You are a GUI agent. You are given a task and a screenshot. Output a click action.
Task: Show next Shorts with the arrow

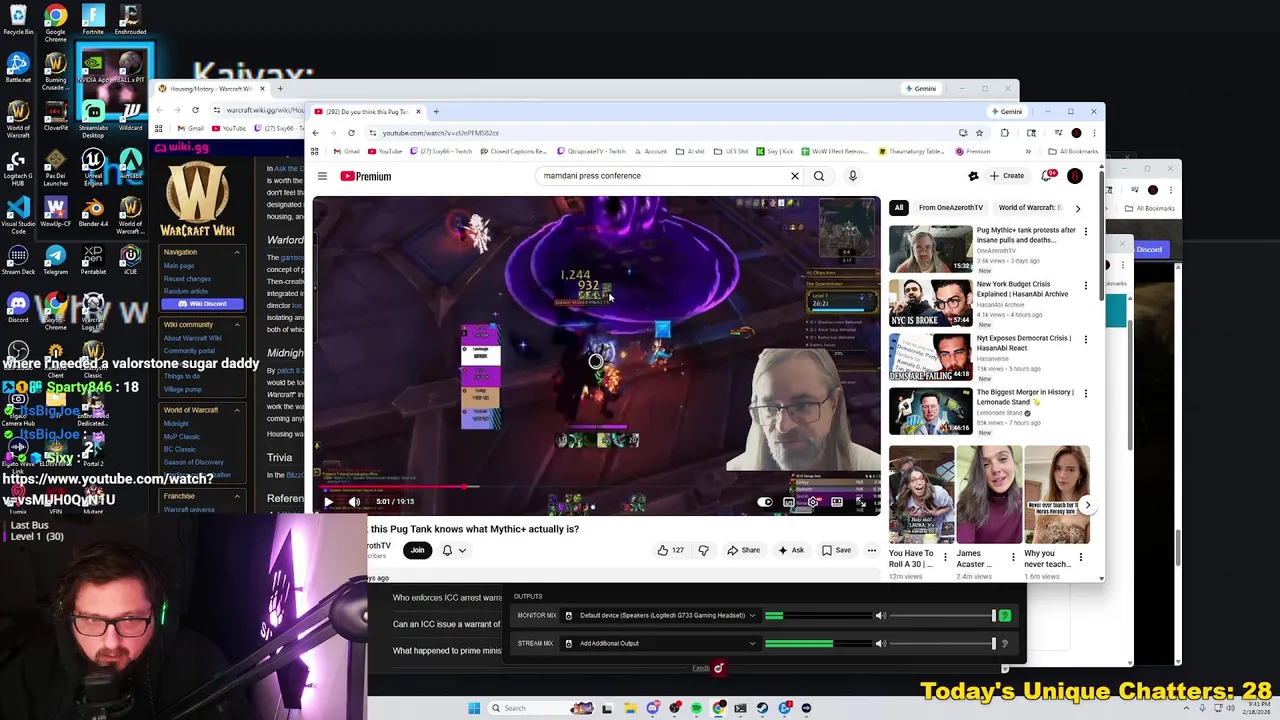tap(1088, 505)
